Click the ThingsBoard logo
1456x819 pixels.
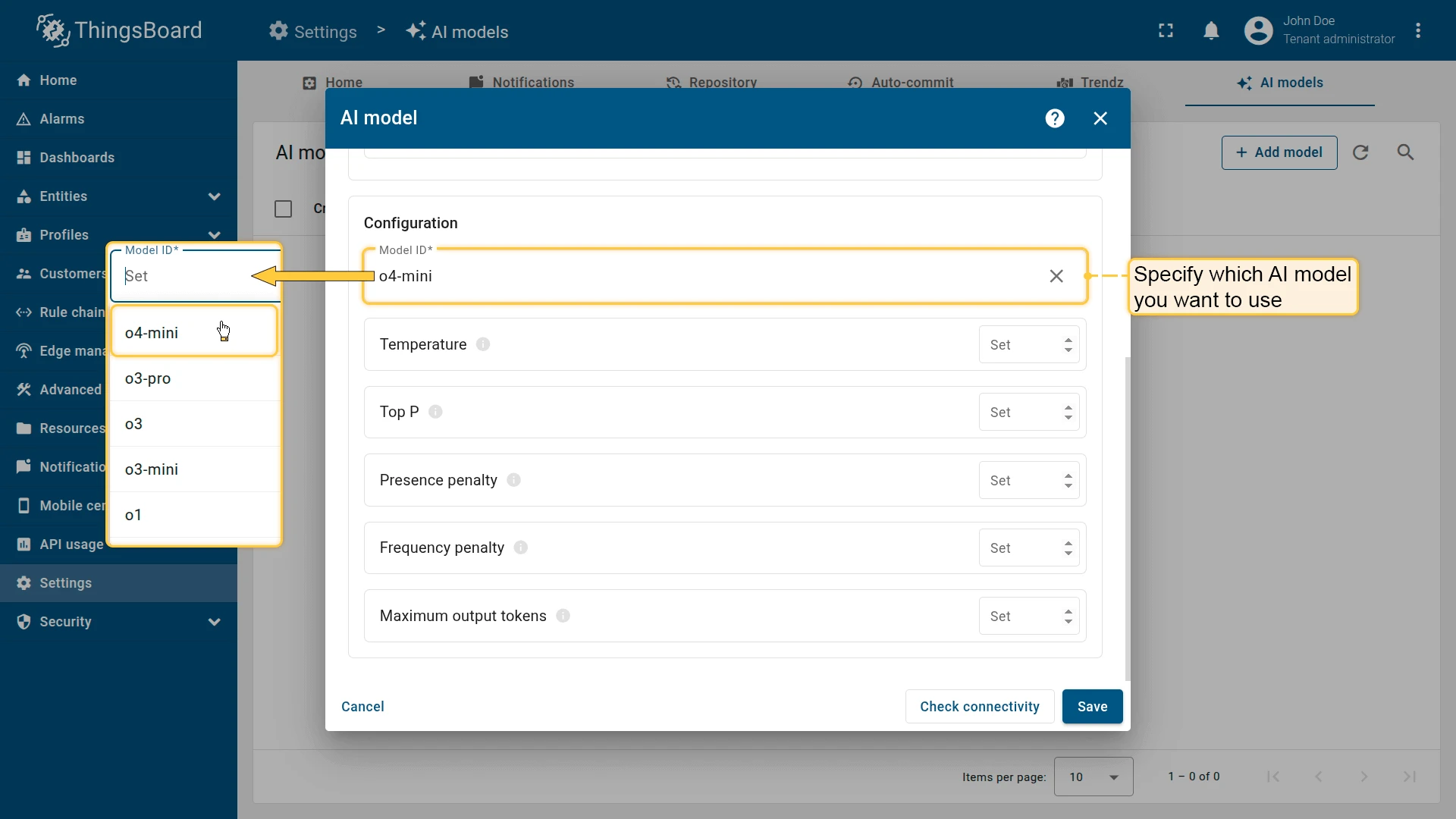(x=119, y=30)
